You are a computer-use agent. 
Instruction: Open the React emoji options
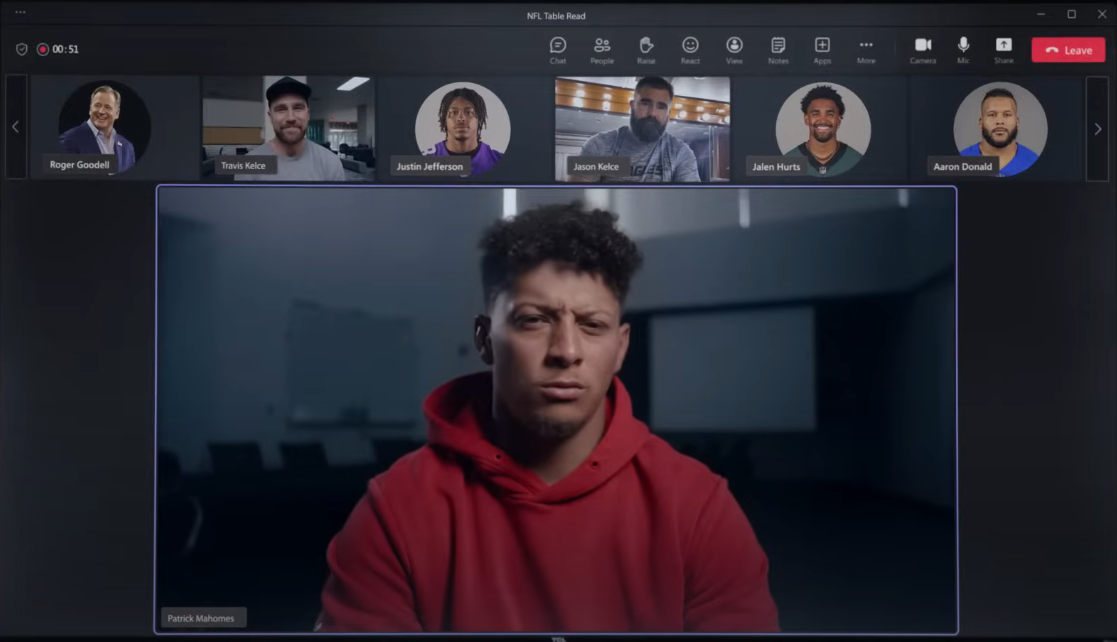click(690, 48)
